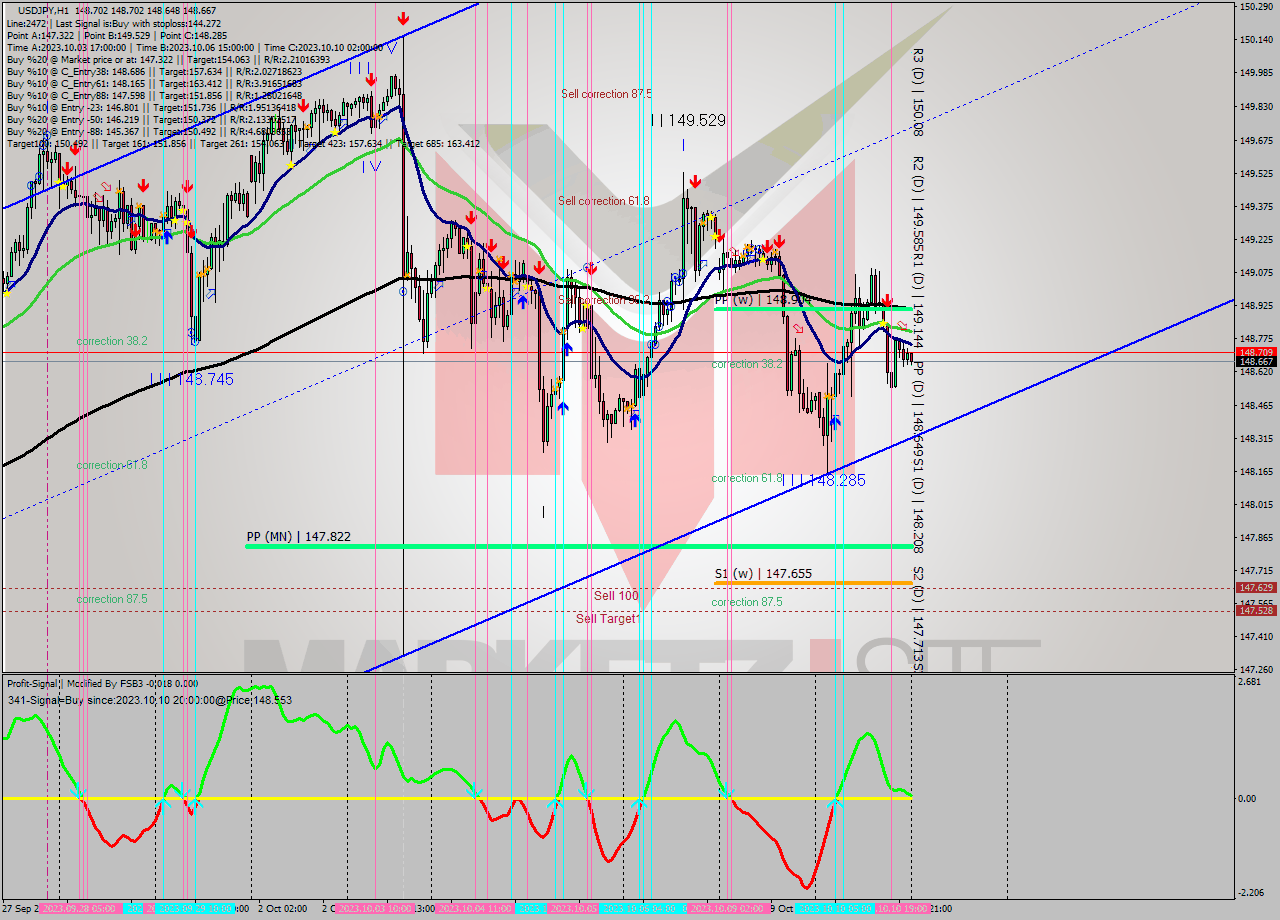Select the yellow star marker on the moving average
This screenshot has height=920, width=1280.
(x=763, y=260)
